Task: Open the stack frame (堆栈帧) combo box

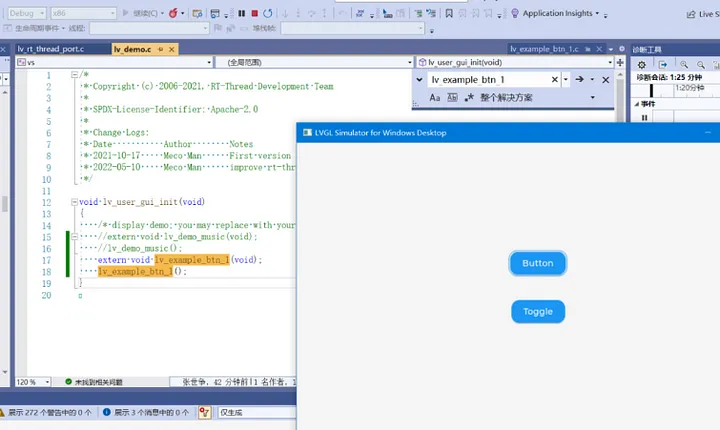Action: coord(352,28)
